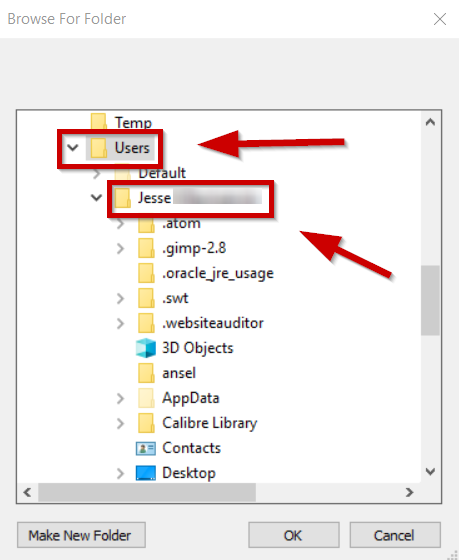Click the horizontal scrollbar right arrow
The width and height of the screenshot is (459, 560).
pos(409,492)
